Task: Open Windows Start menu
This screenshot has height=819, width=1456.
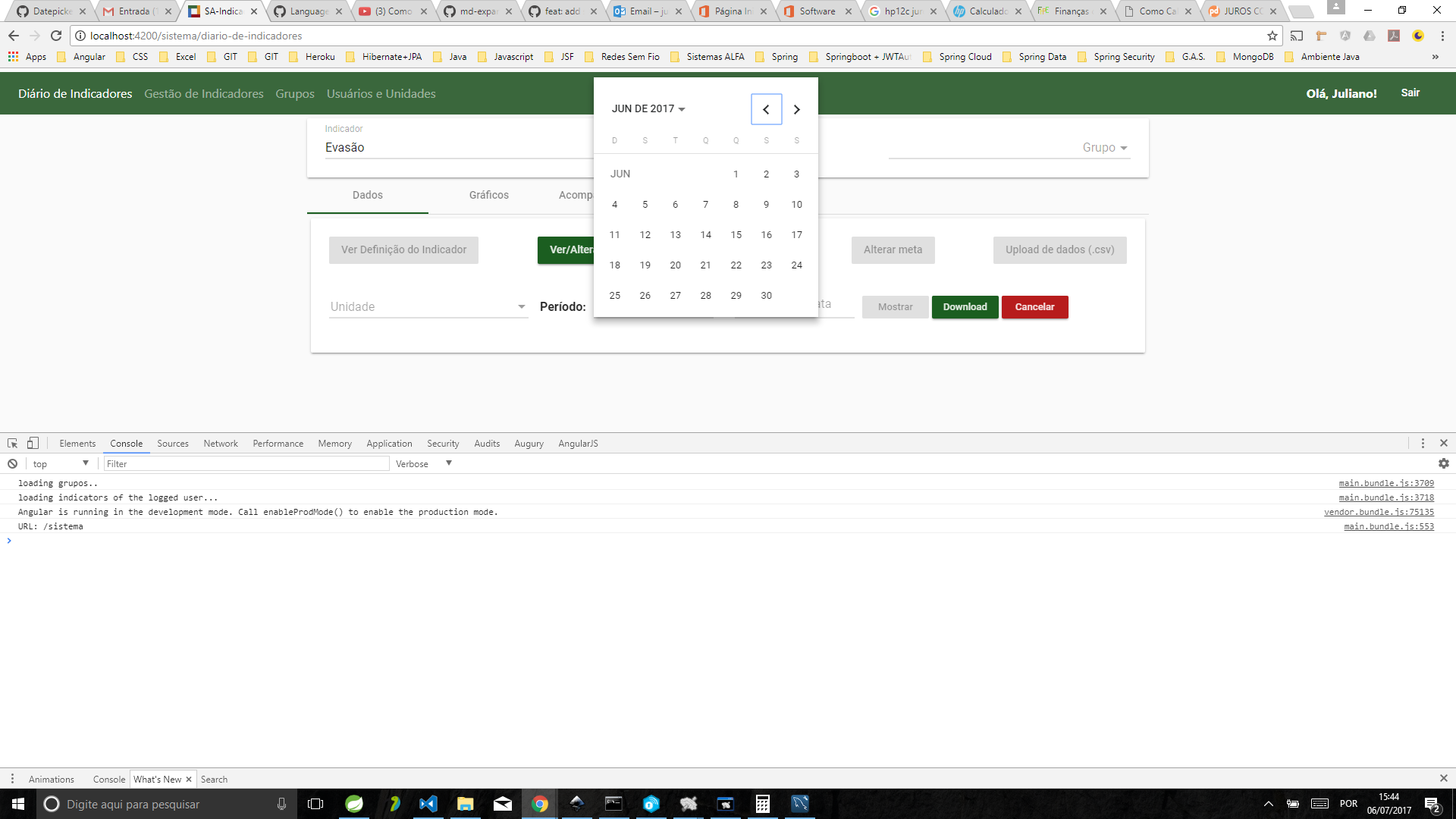Action: [18, 804]
